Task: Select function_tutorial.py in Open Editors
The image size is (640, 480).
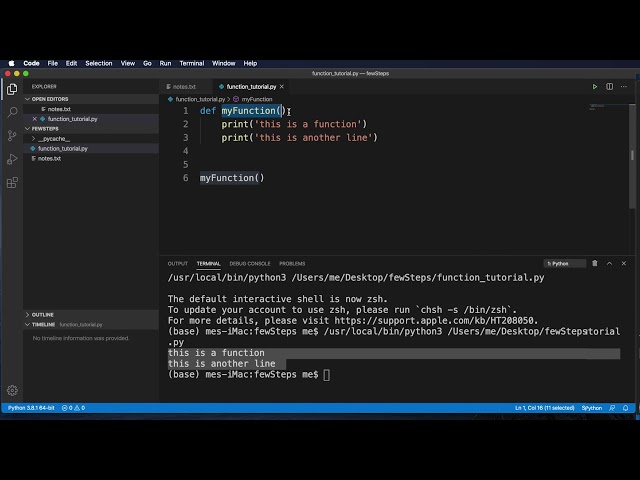Action: (91, 119)
